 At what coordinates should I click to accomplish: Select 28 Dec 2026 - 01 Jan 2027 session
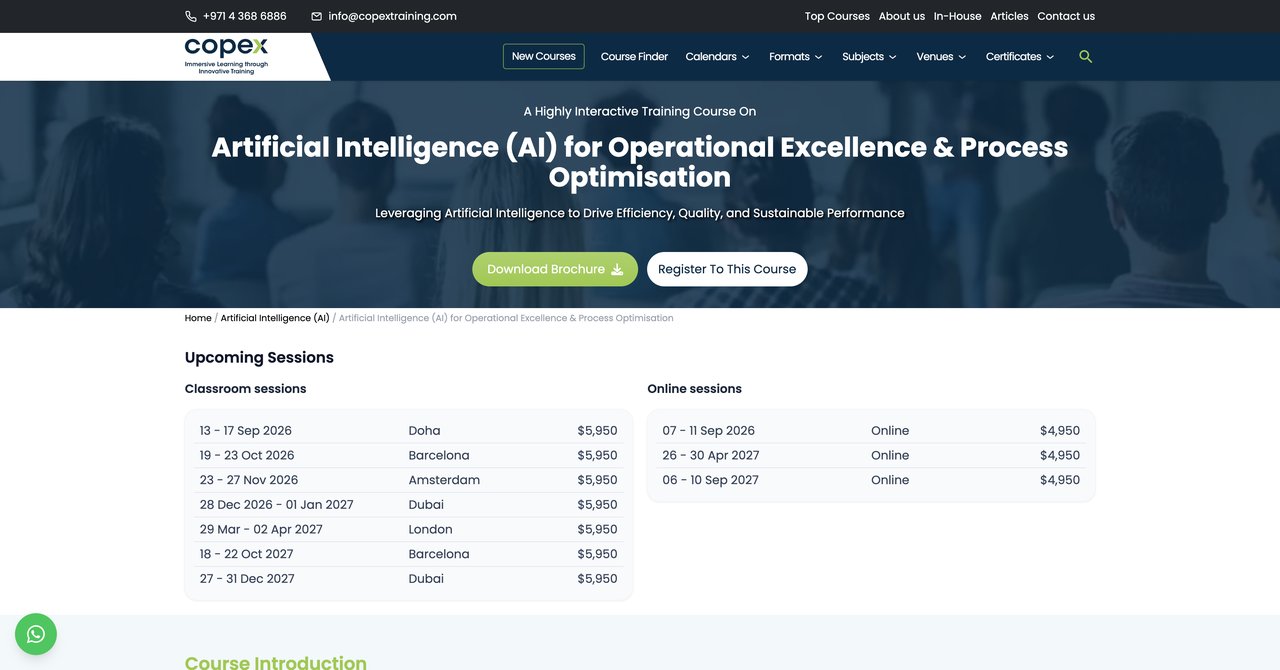pyautogui.click(x=408, y=505)
